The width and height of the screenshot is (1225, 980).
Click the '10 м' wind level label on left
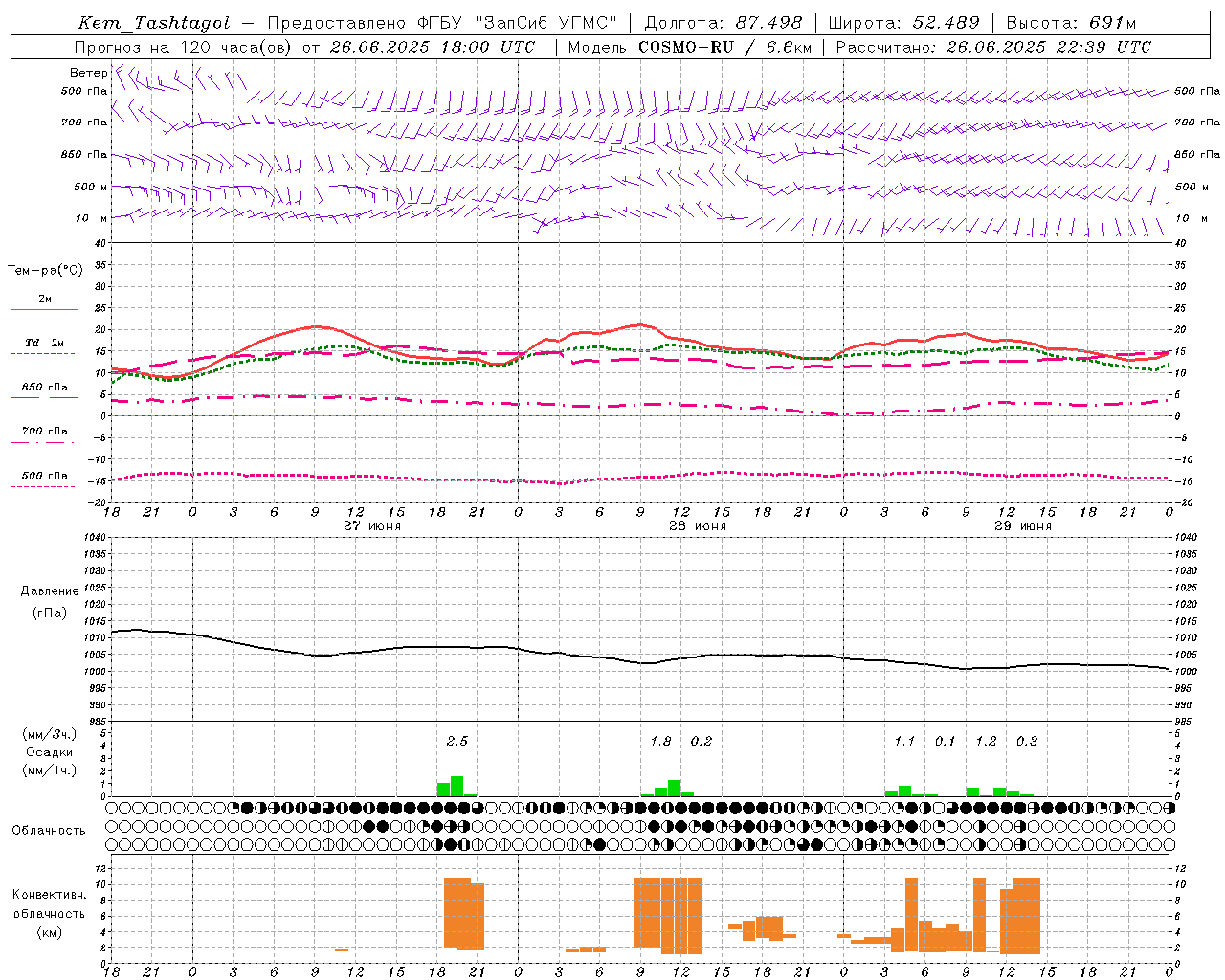(91, 218)
